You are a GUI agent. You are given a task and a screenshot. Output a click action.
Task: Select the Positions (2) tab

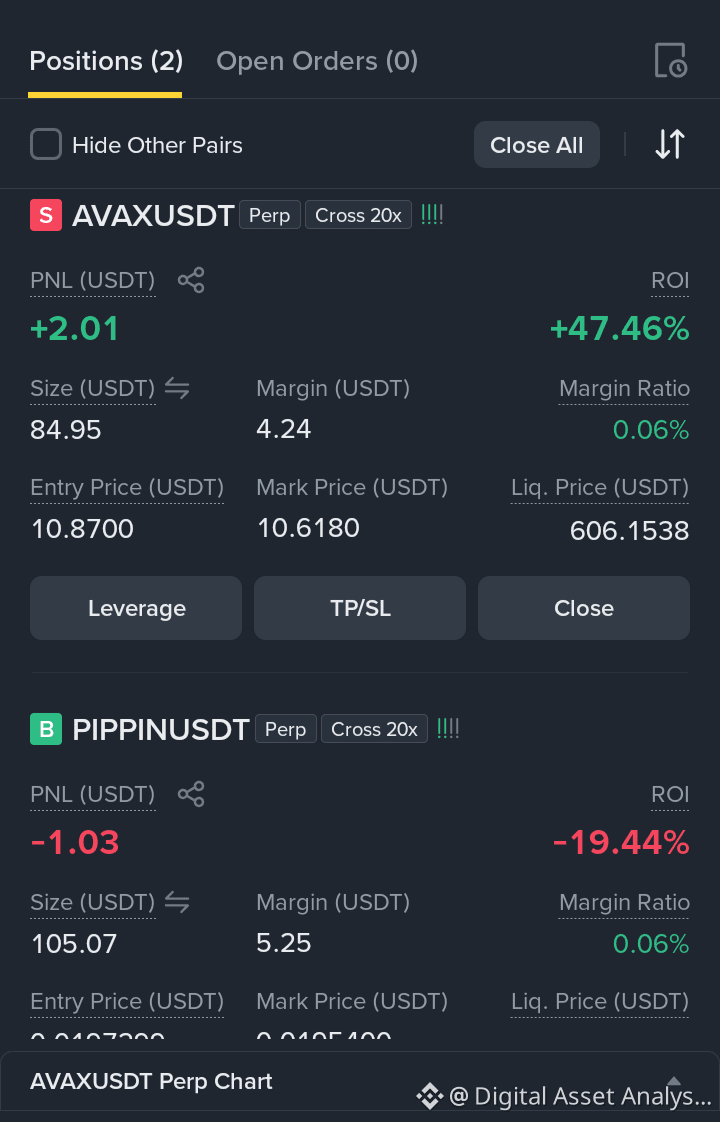coord(106,61)
